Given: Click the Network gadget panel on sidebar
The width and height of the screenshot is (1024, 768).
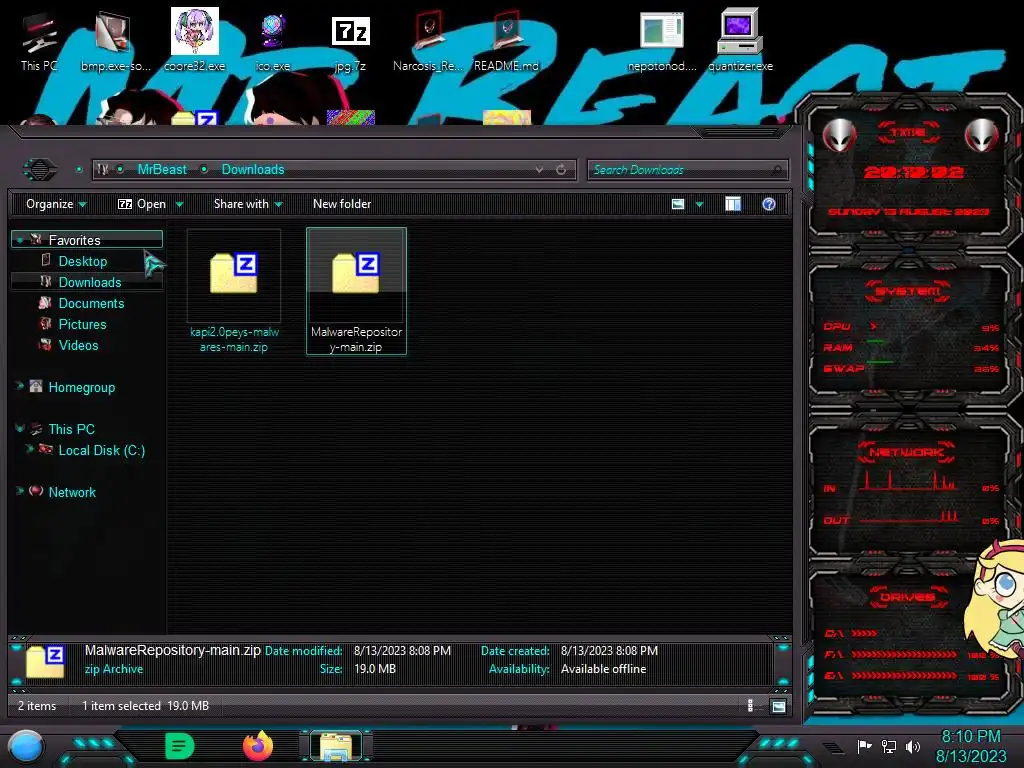Looking at the screenshot, I should point(909,485).
